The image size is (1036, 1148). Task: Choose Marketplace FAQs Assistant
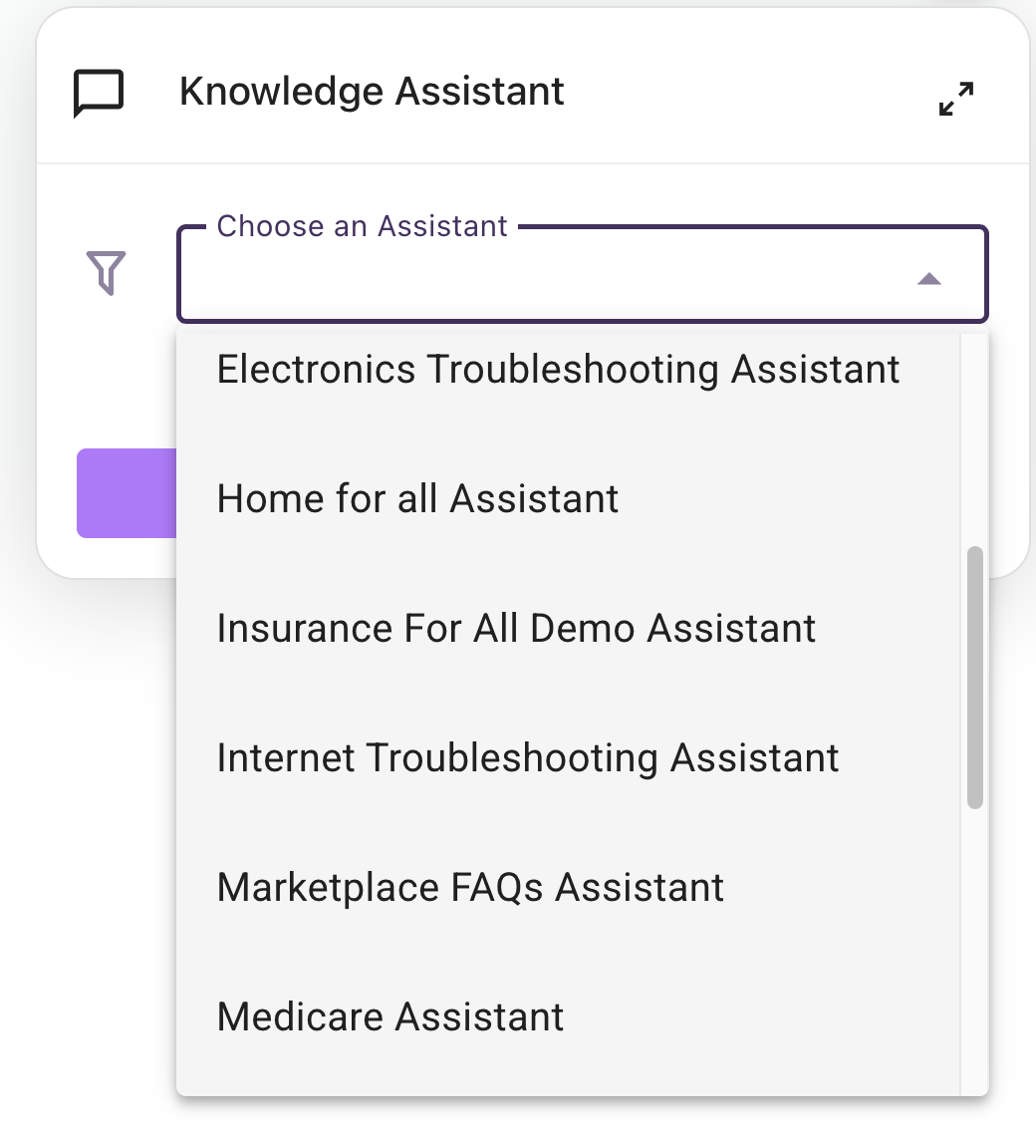(470, 888)
